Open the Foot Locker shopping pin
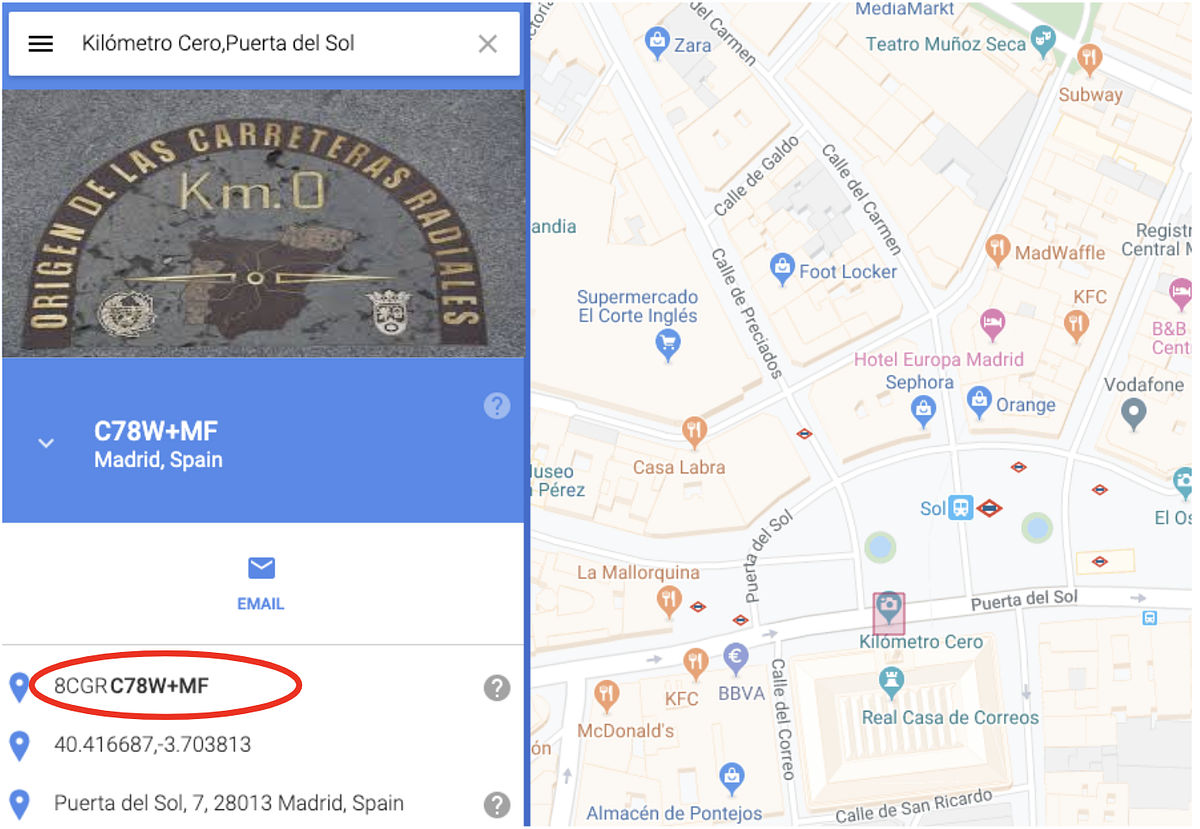Image resolution: width=1200 pixels, height=829 pixels. (x=782, y=267)
